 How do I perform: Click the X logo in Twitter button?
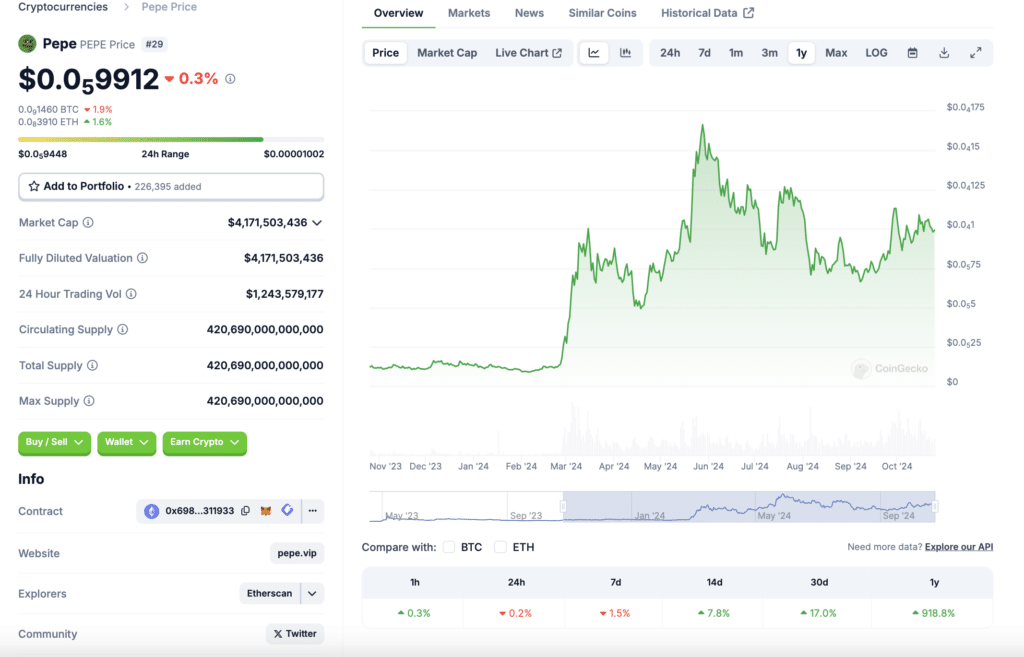click(278, 633)
